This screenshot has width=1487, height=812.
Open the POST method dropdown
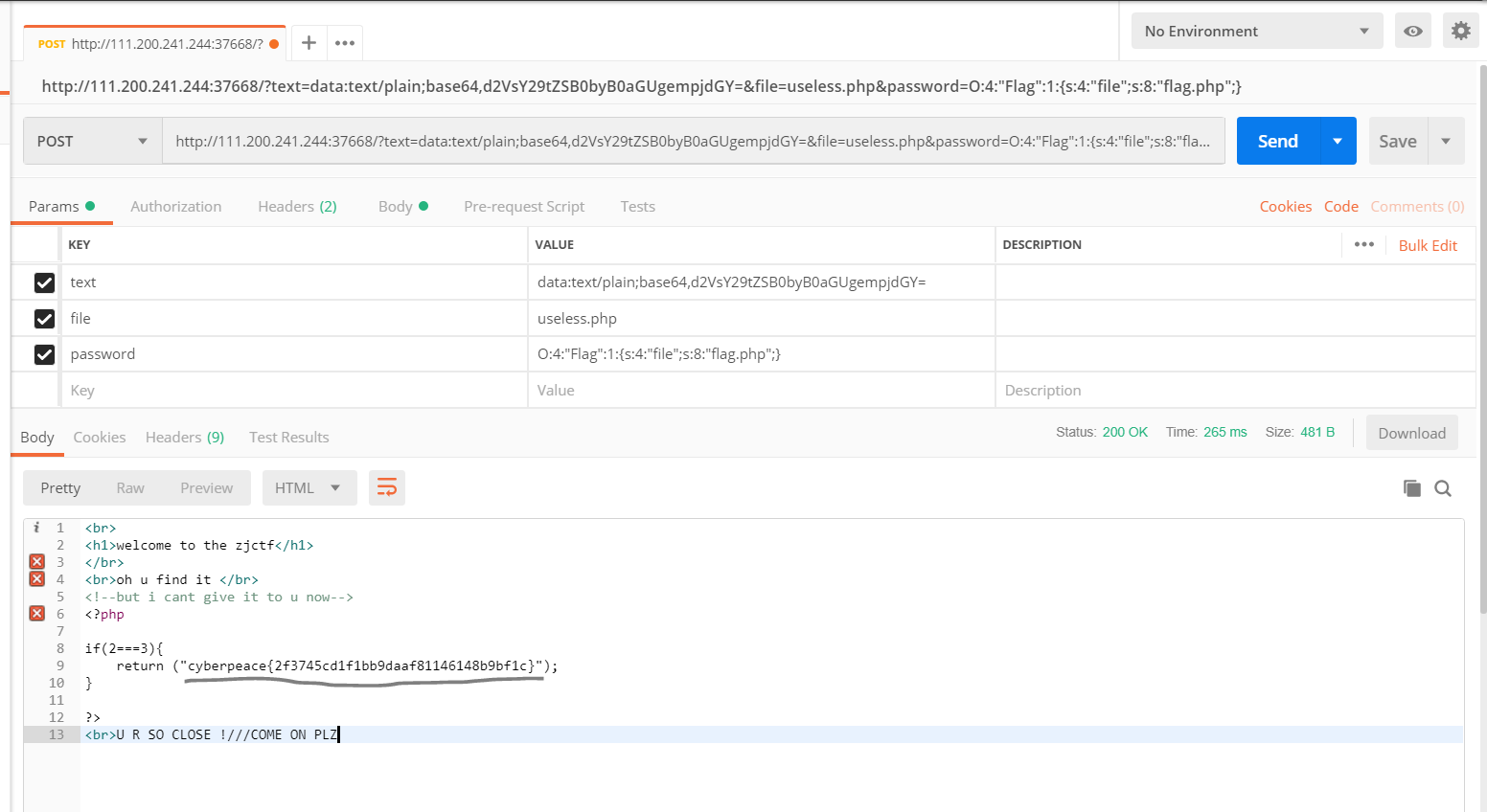click(93, 141)
